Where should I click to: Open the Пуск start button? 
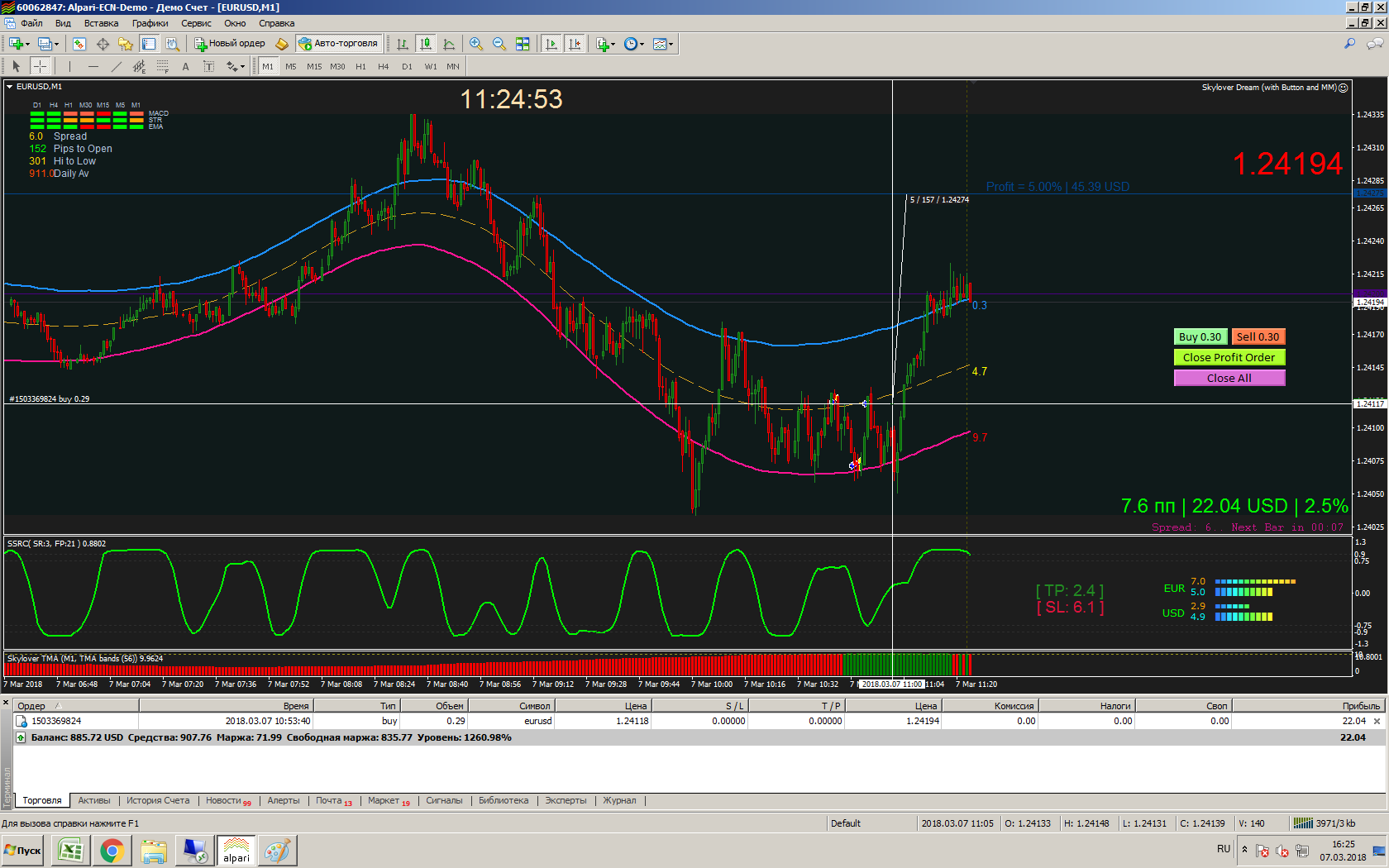23,851
